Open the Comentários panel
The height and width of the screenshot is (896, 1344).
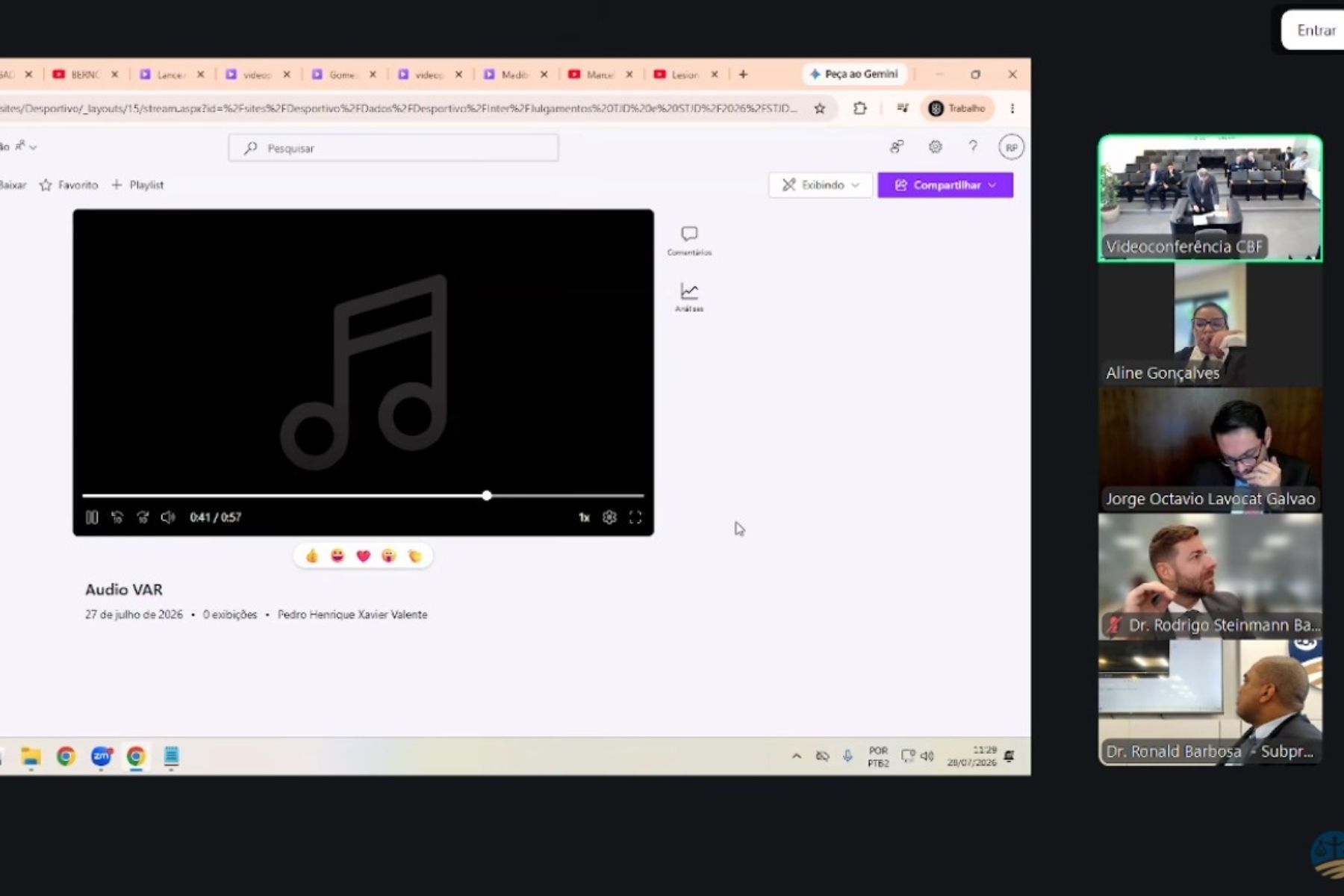[689, 241]
